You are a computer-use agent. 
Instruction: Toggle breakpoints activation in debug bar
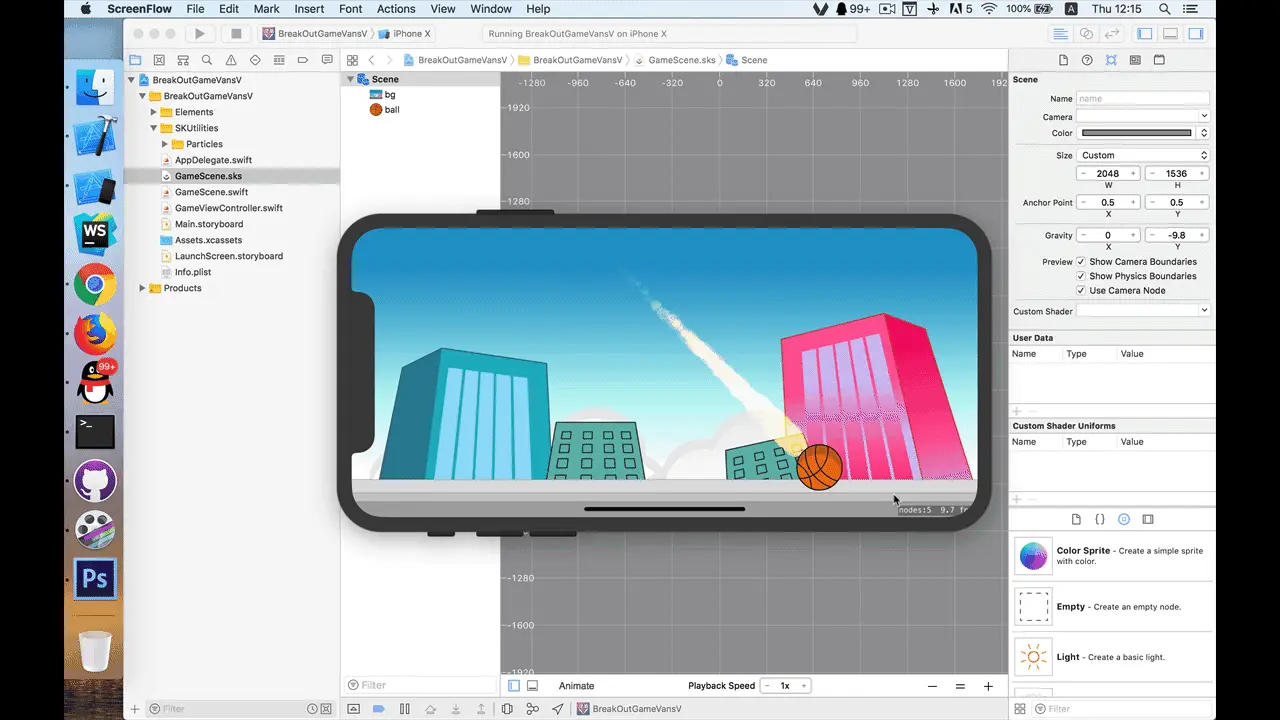[x=379, y=709]
